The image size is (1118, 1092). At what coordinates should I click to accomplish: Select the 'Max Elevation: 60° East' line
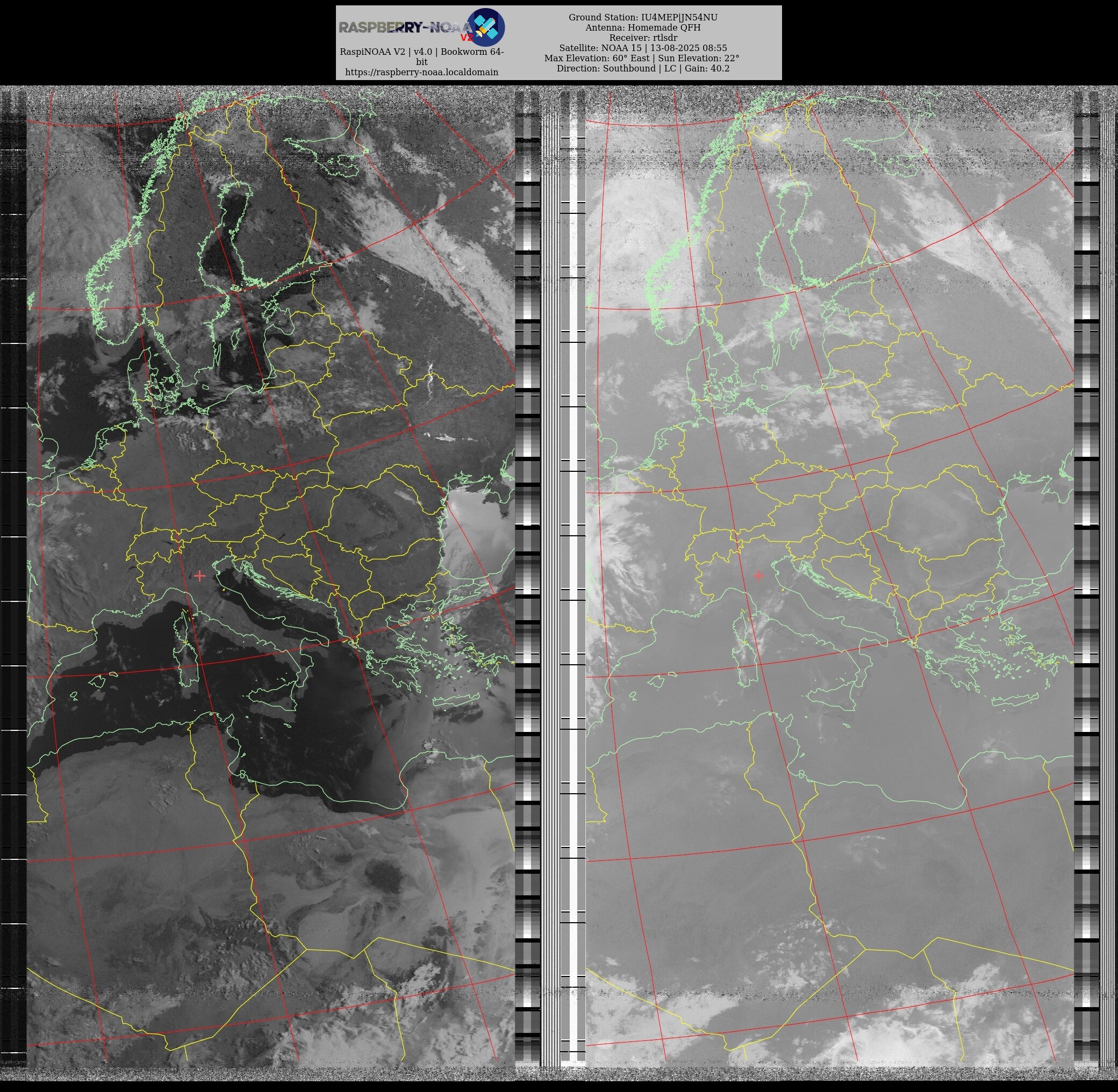click(642, 58)
